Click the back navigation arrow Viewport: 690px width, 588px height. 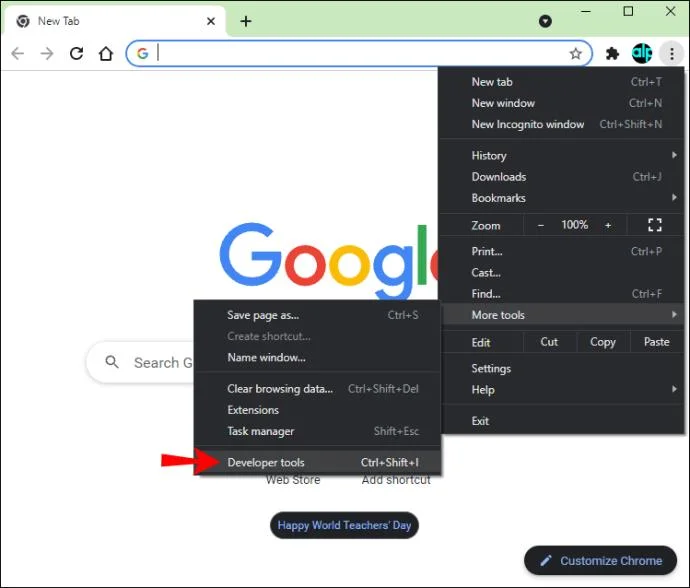click(18, 54)
